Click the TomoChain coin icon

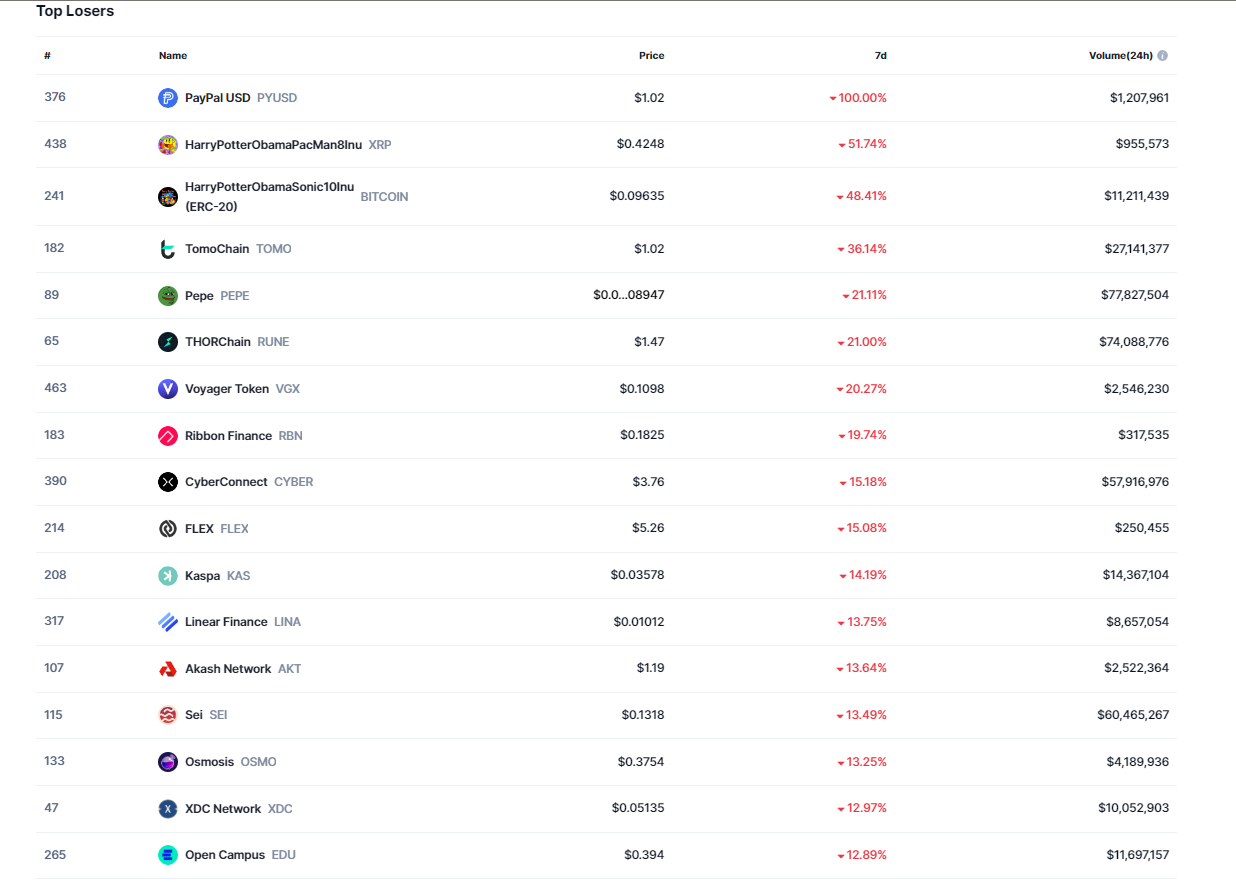[168, 249]
